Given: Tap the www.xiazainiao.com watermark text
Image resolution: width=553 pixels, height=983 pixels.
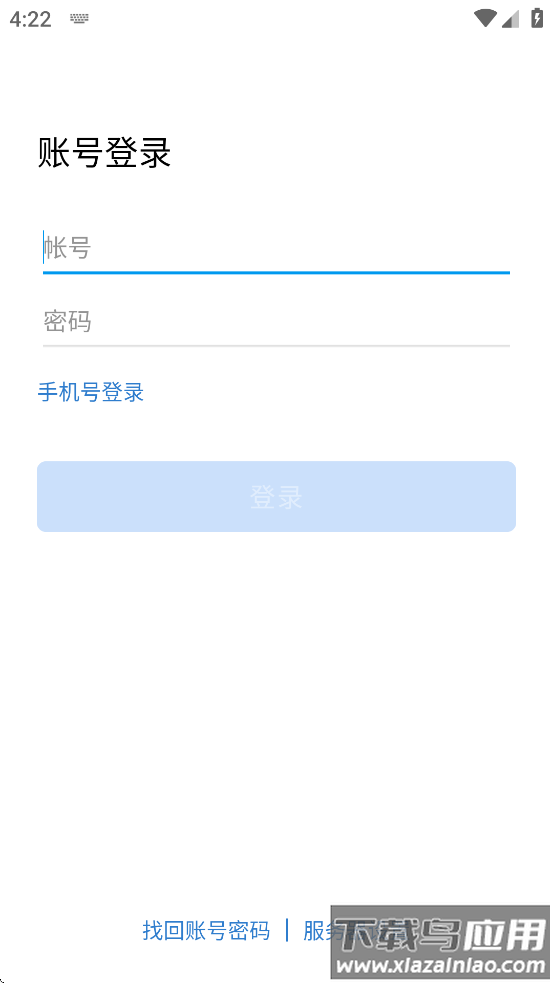Looking at the screenshot, I should click(441, 966).
